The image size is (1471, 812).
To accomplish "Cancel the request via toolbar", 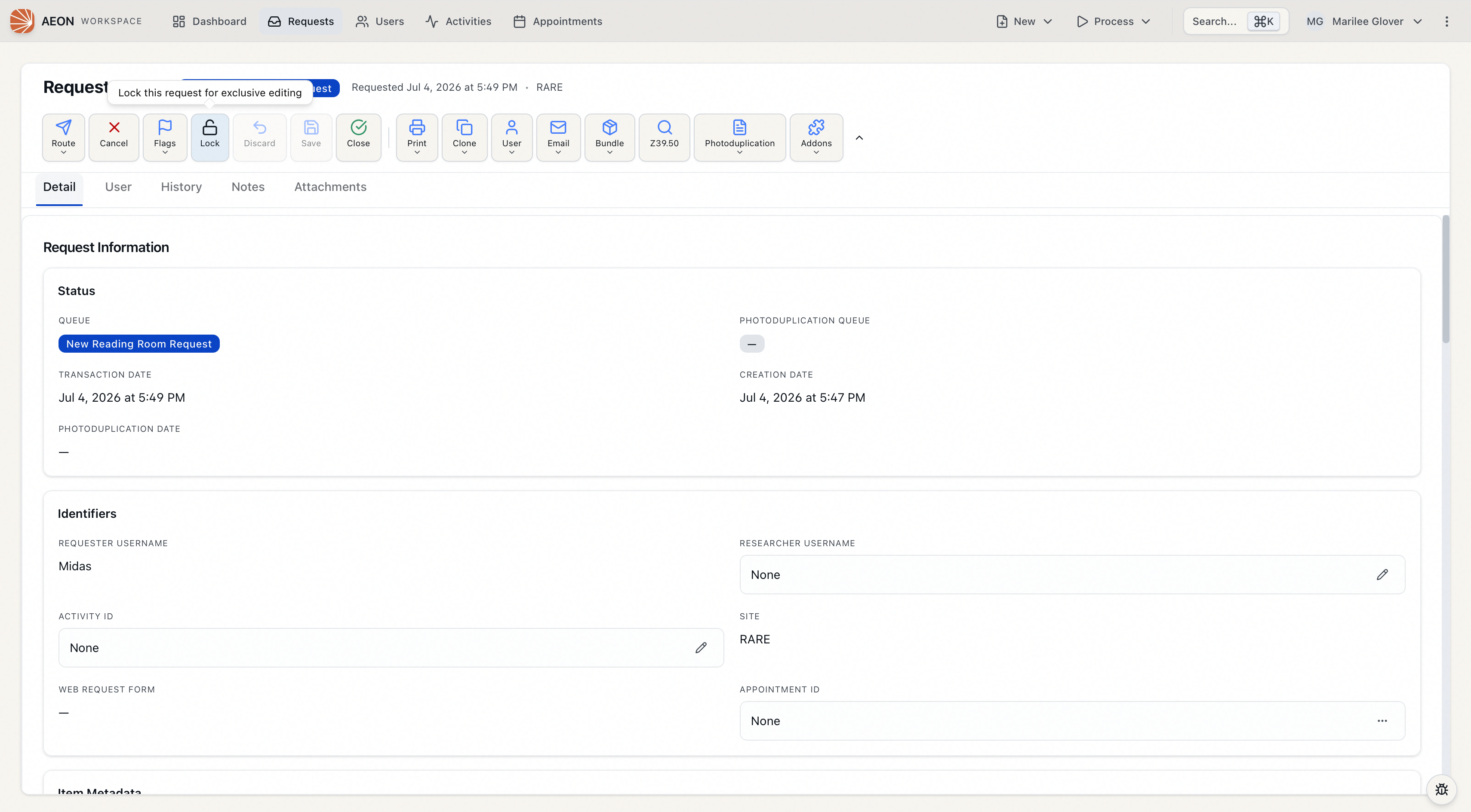I will tap(114, 137).
